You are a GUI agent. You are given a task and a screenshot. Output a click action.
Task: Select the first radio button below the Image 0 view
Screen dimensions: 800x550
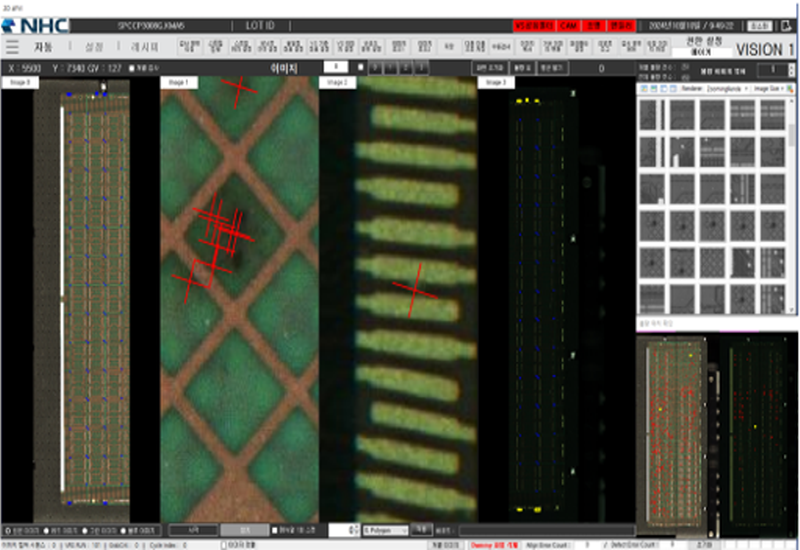coord(7,529)
